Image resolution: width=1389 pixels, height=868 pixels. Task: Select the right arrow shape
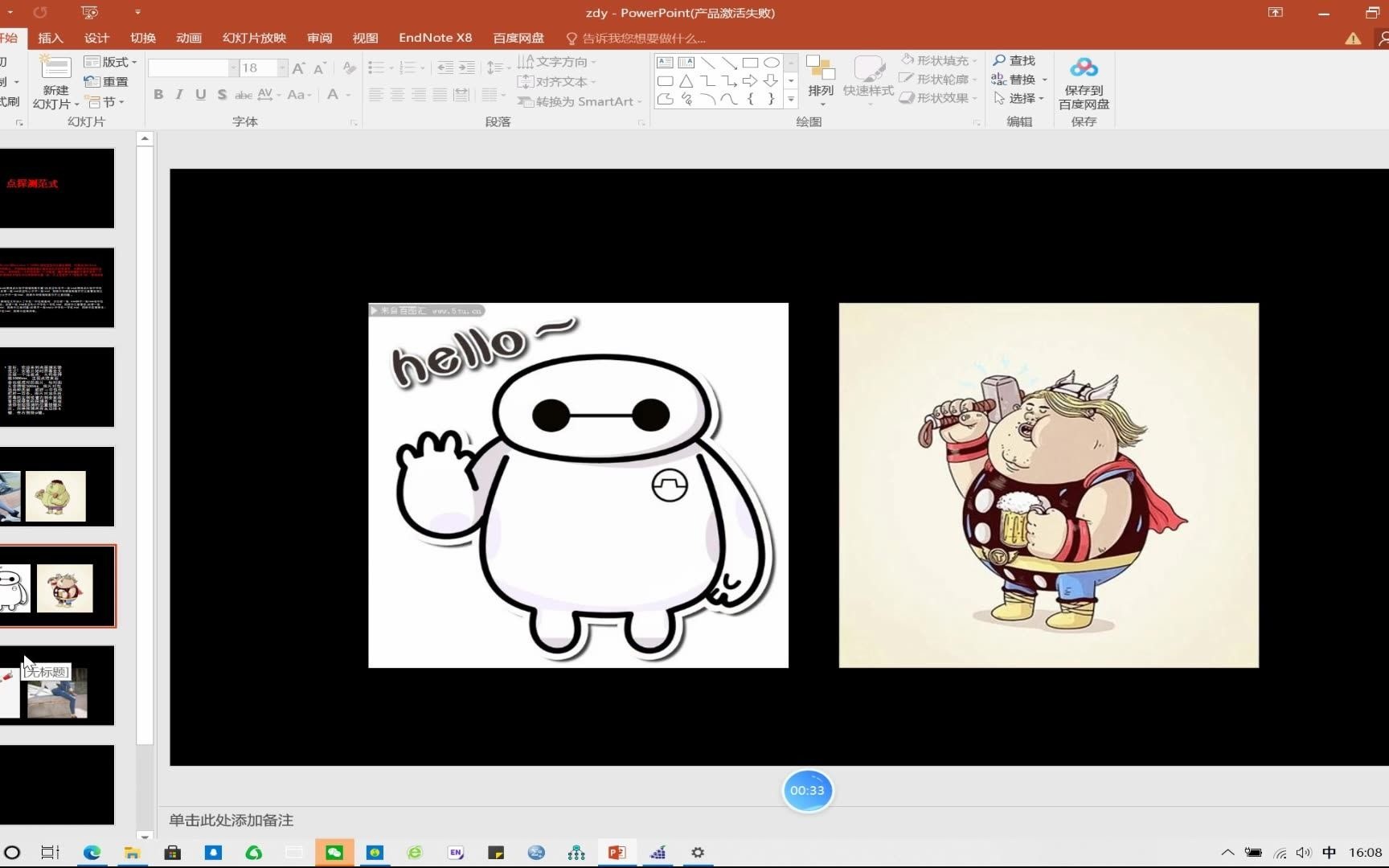(750, 81)
